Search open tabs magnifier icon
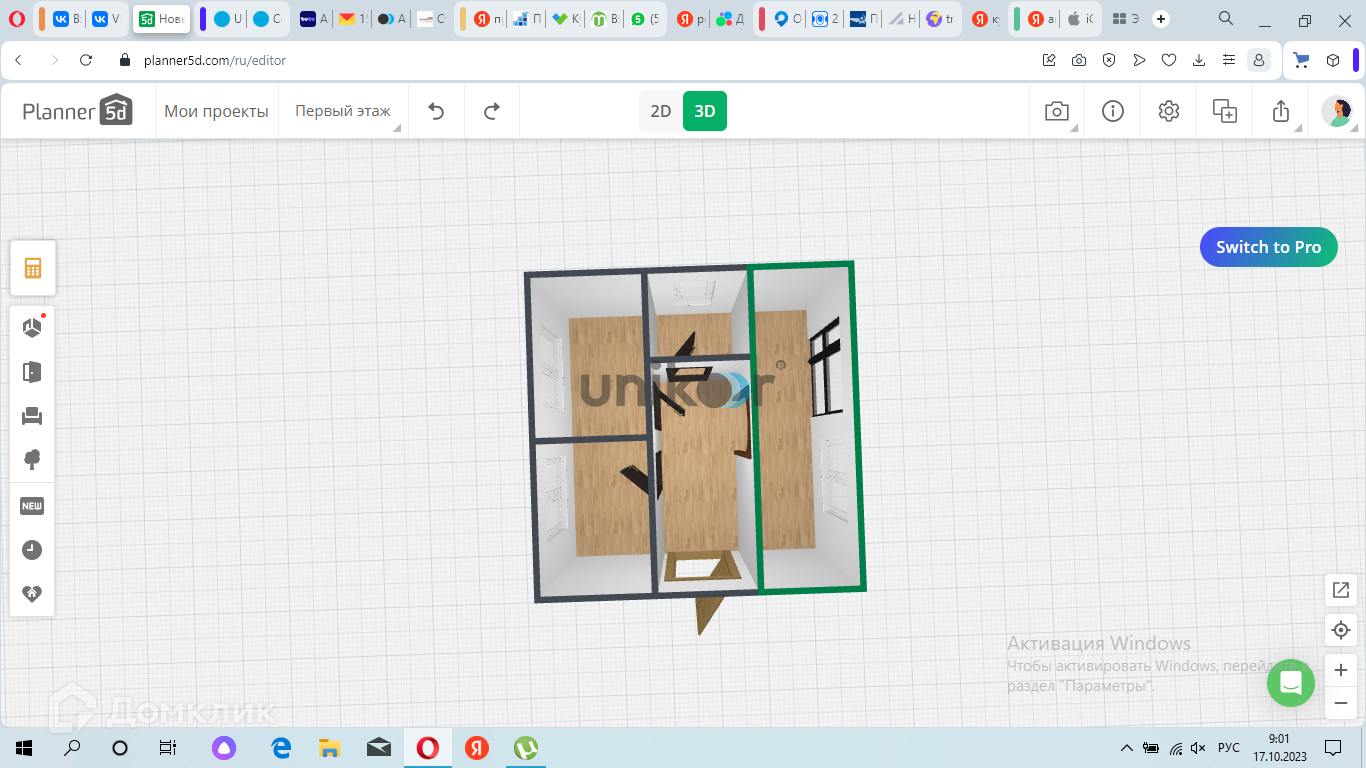1366x768 pixels. tap(1226, 19)
